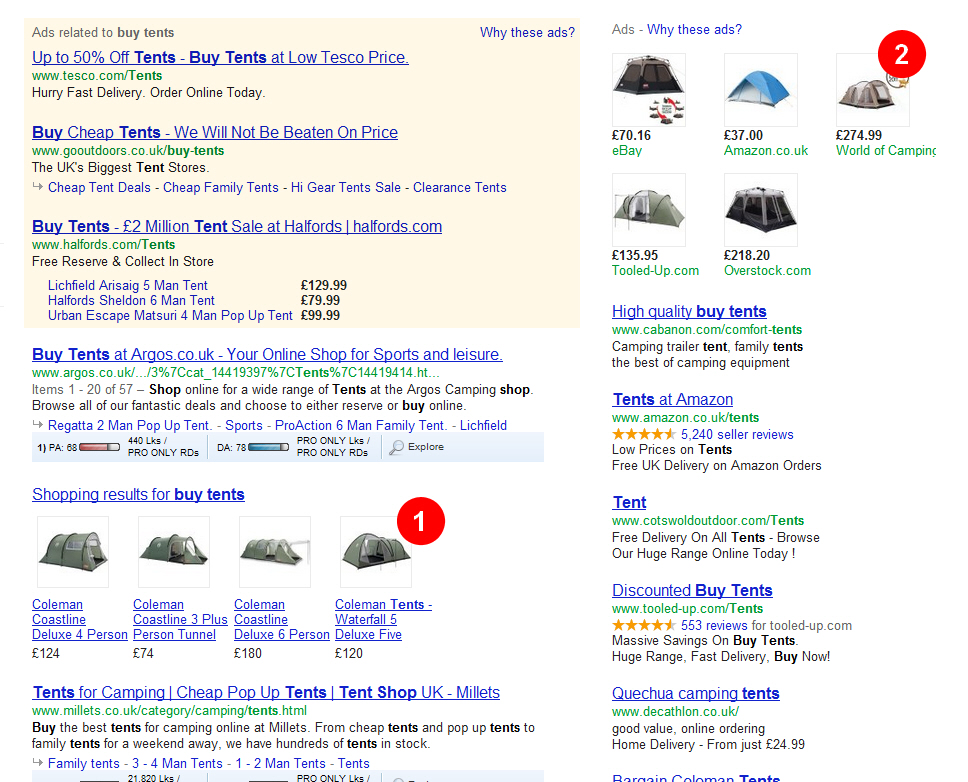This screenshot has height=782, width=968.
Task: Open 'Discounted Buy Tents' tooled-up ad
Action: coord(692,591)
